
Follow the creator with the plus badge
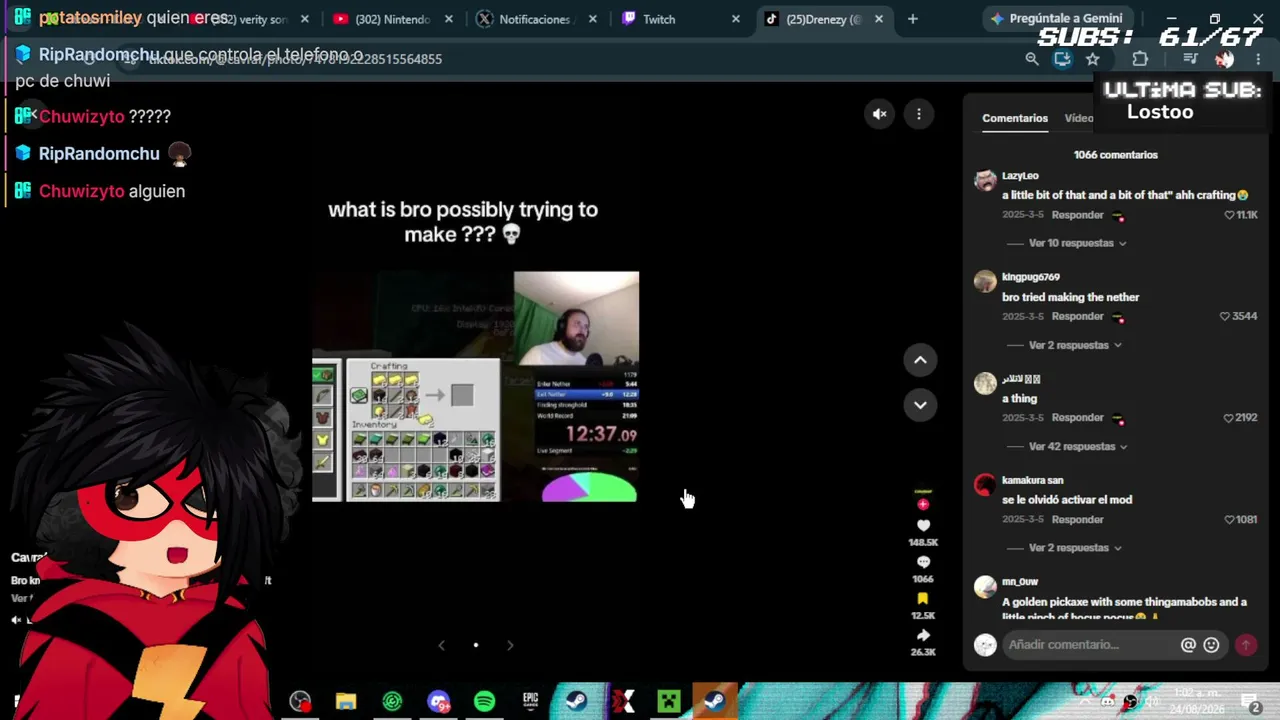923,504
